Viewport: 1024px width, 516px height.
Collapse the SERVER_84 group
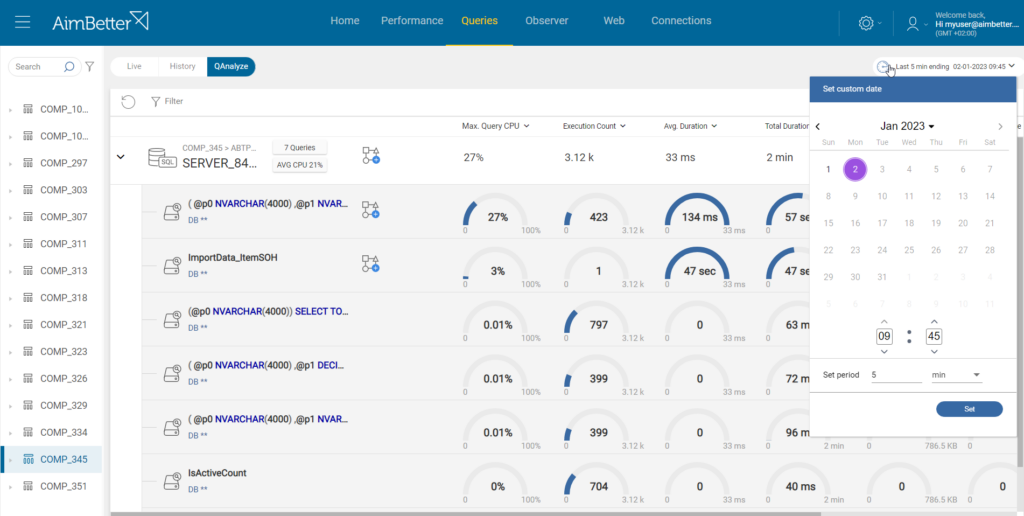click(120, 157)
